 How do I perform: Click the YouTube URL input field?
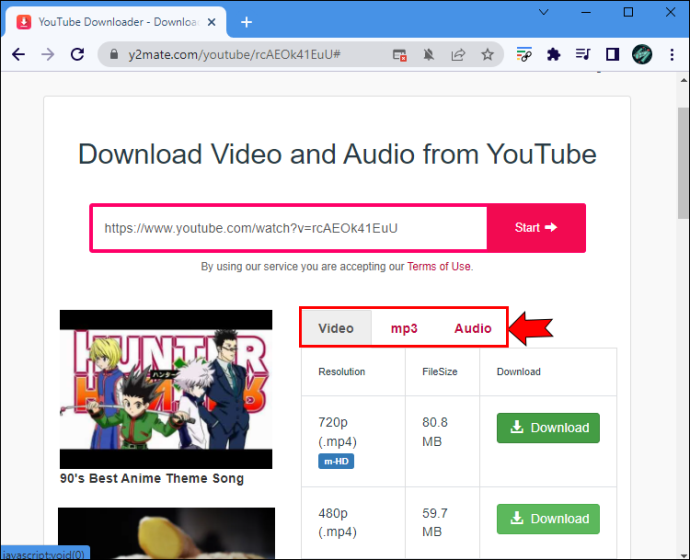(x=290, y=228)
